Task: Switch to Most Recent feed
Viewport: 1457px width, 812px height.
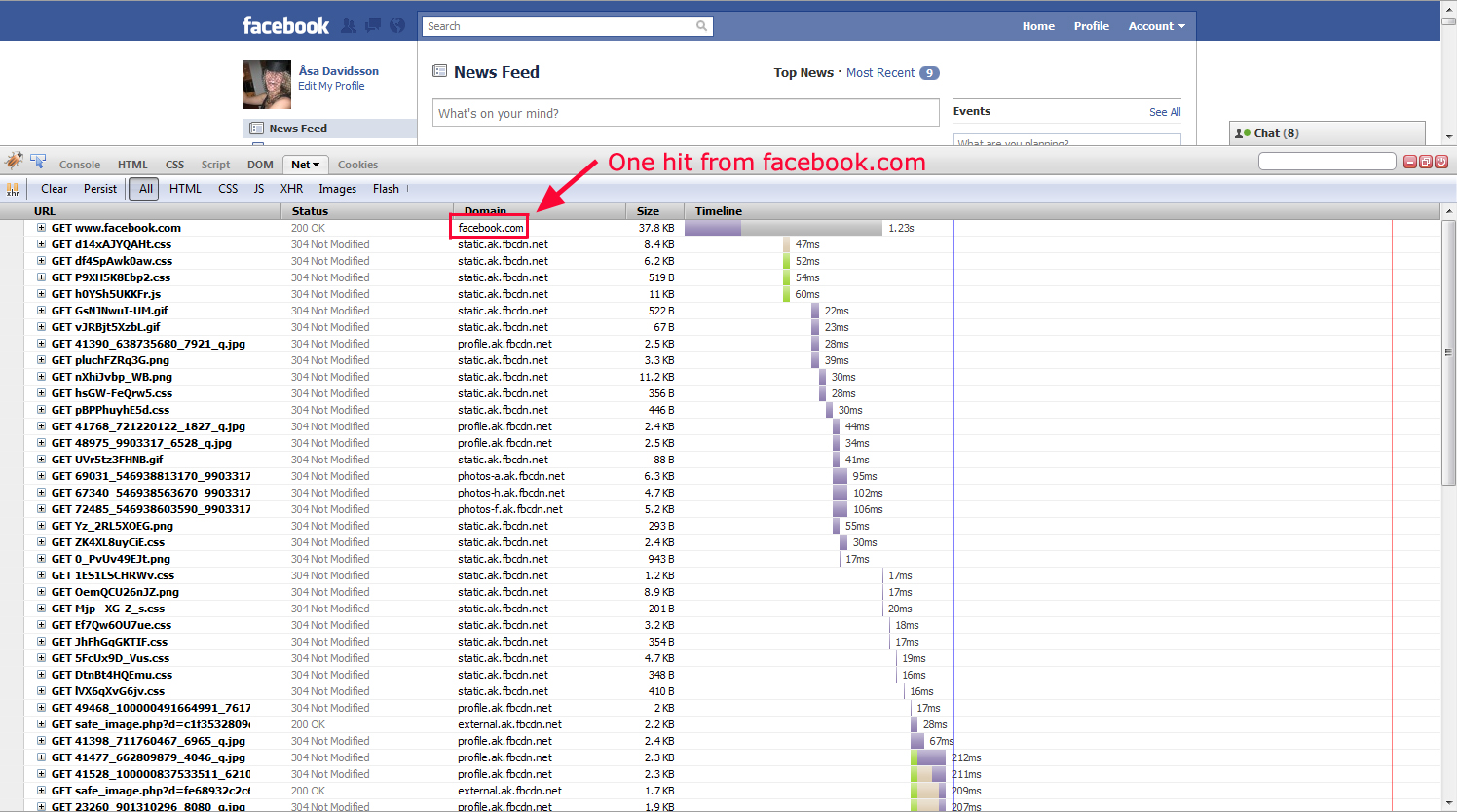Action: 880,73
